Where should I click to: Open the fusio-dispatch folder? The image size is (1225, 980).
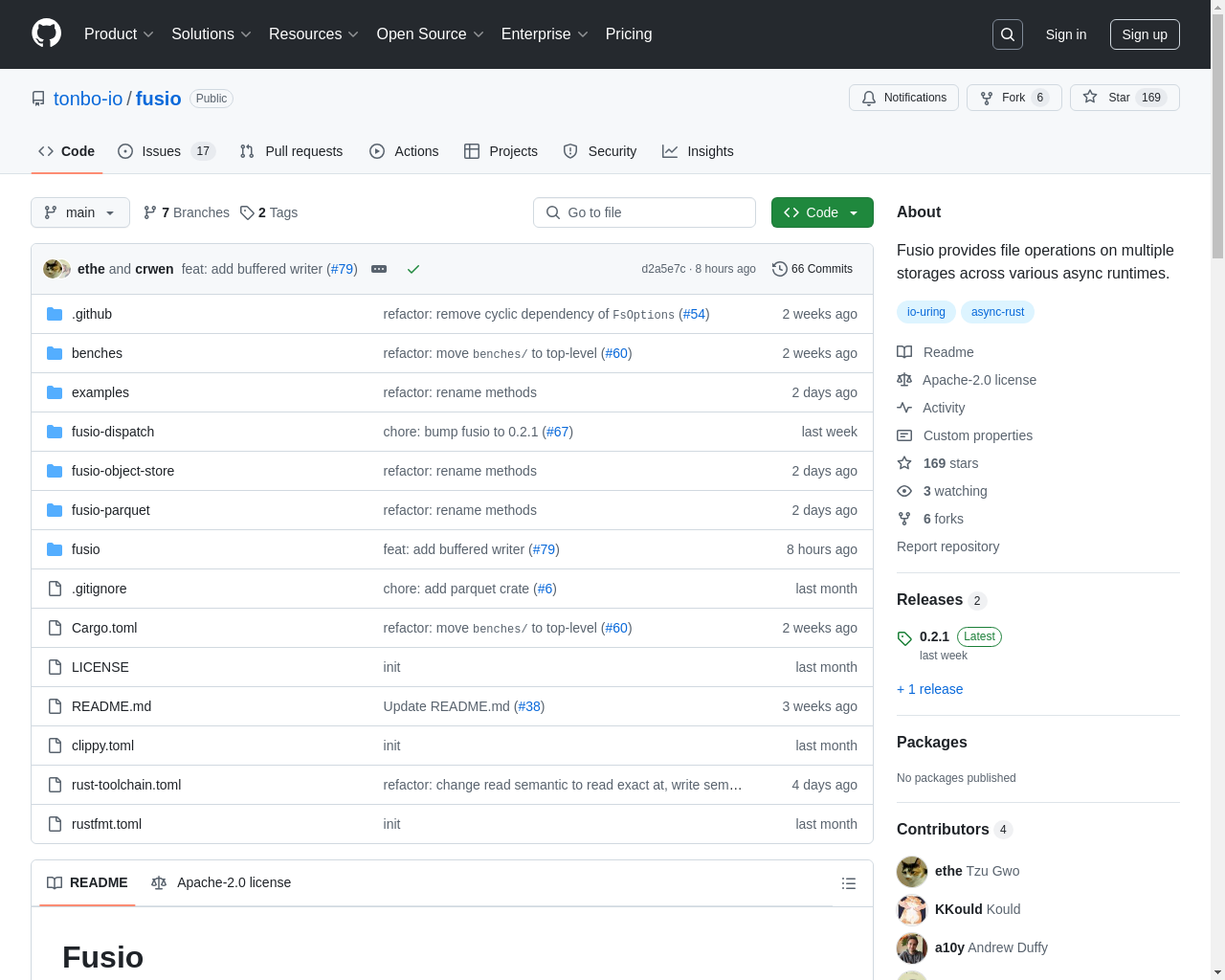tap(113, 432)
